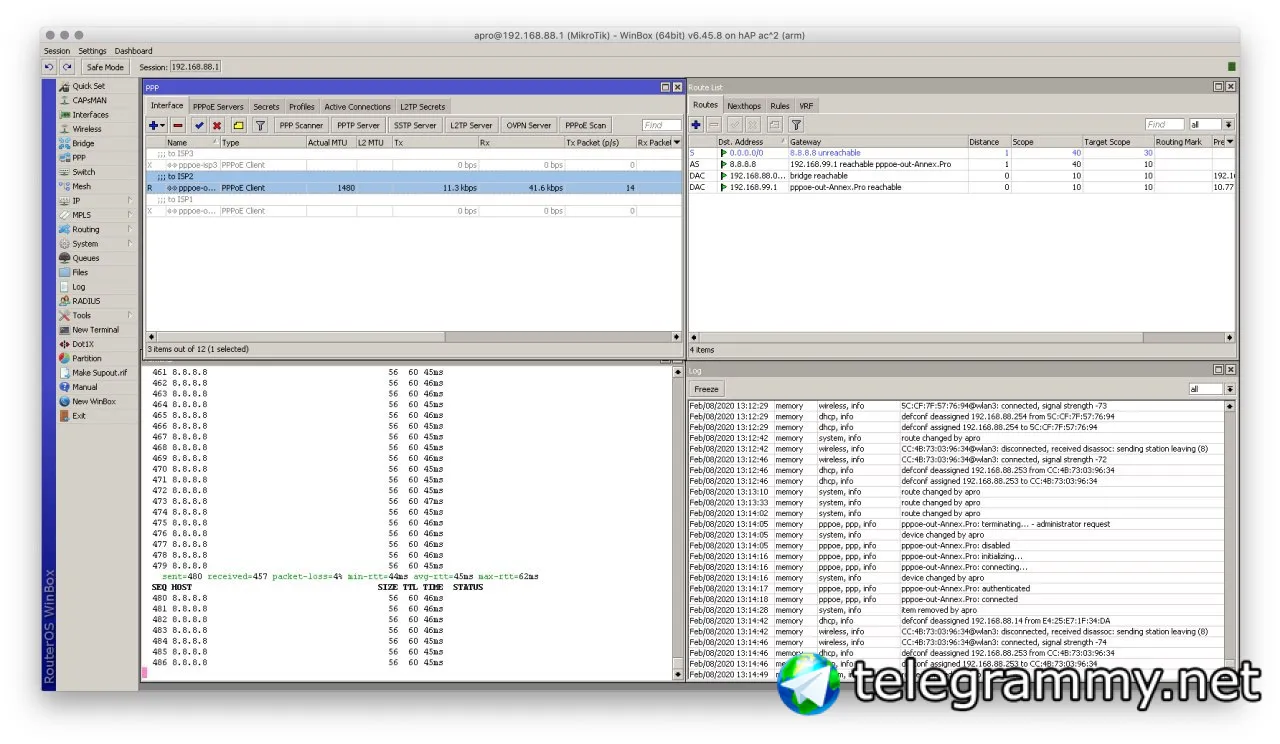Open Bridge from the sidebar
Viewport: 1280px width, 744px height.
coord(83,143)
